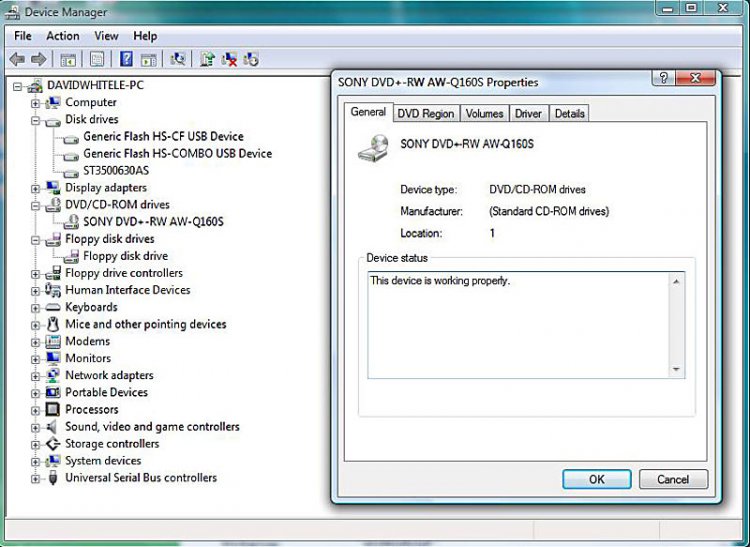Click the Properties dialog help question-mark button
The height and width of the screenshot is (547, 750).
[x=663, y=78]
